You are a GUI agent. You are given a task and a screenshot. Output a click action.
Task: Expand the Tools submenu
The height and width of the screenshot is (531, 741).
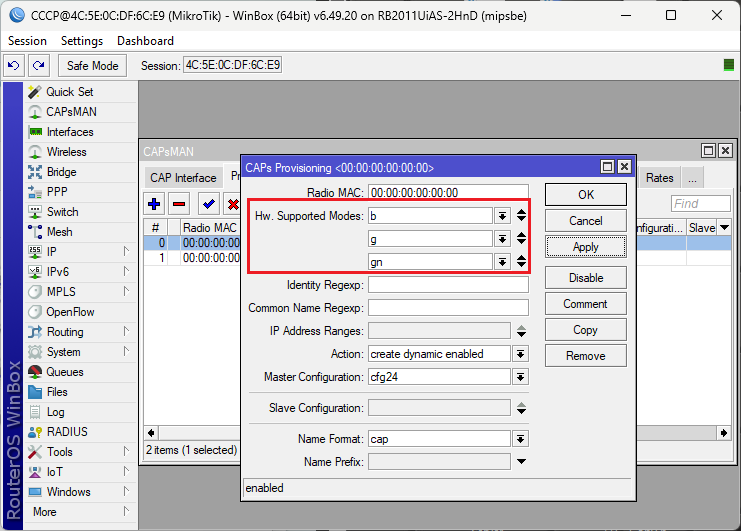coord(126,451)
